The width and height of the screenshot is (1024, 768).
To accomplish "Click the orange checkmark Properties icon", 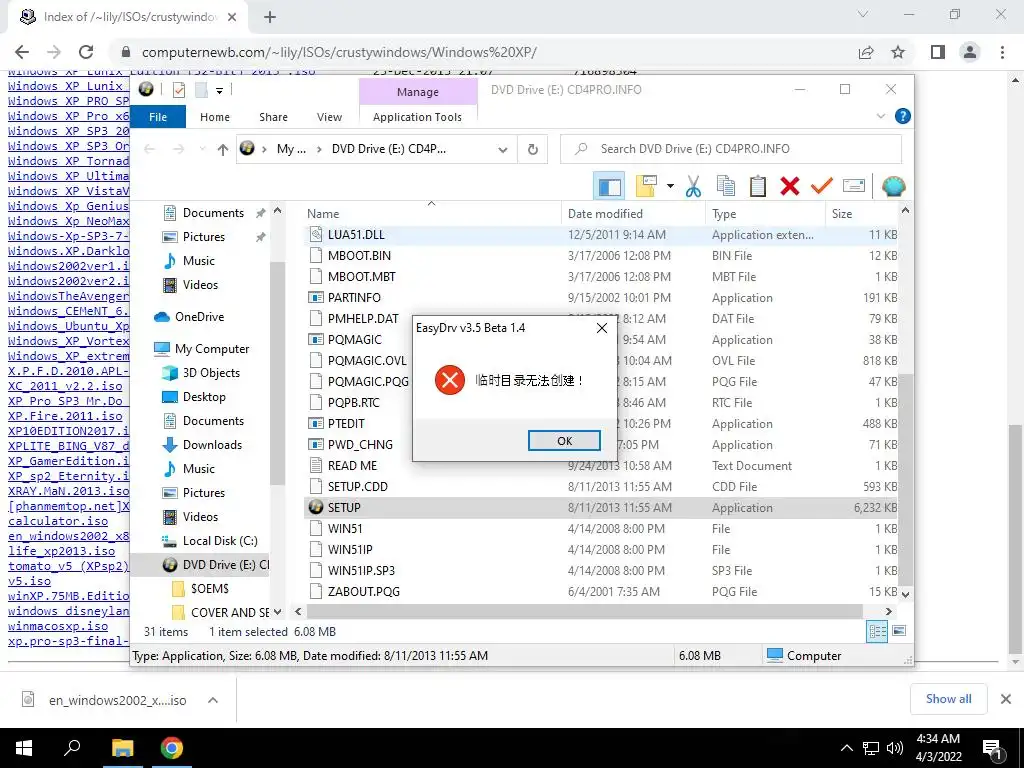I will click(822, 186).
